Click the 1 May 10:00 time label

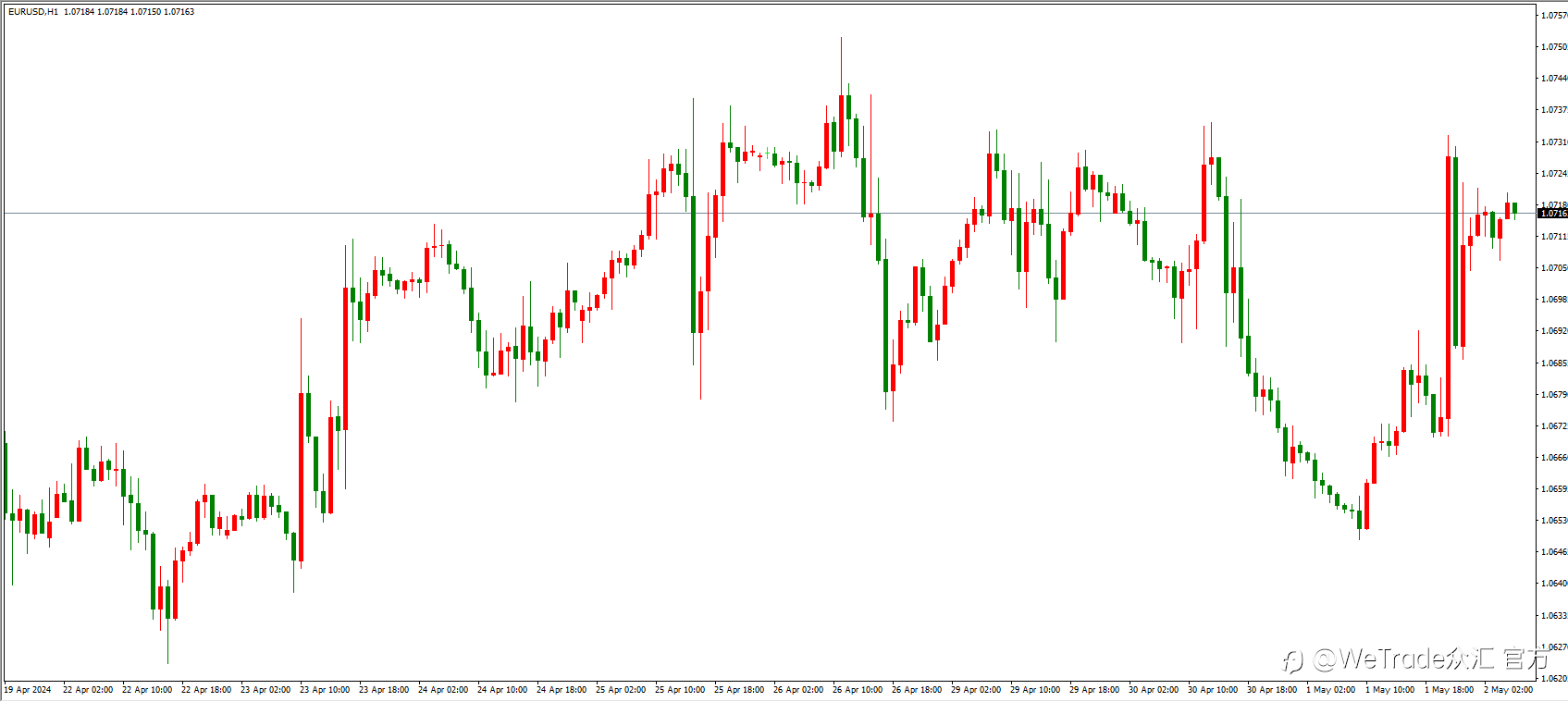(1390, 690)
